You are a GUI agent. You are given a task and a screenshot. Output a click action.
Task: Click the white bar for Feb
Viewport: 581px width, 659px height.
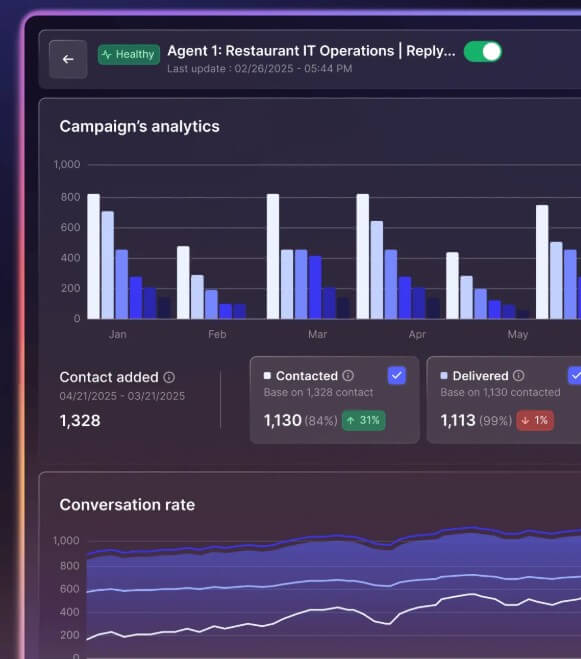(x=183, y=282)
